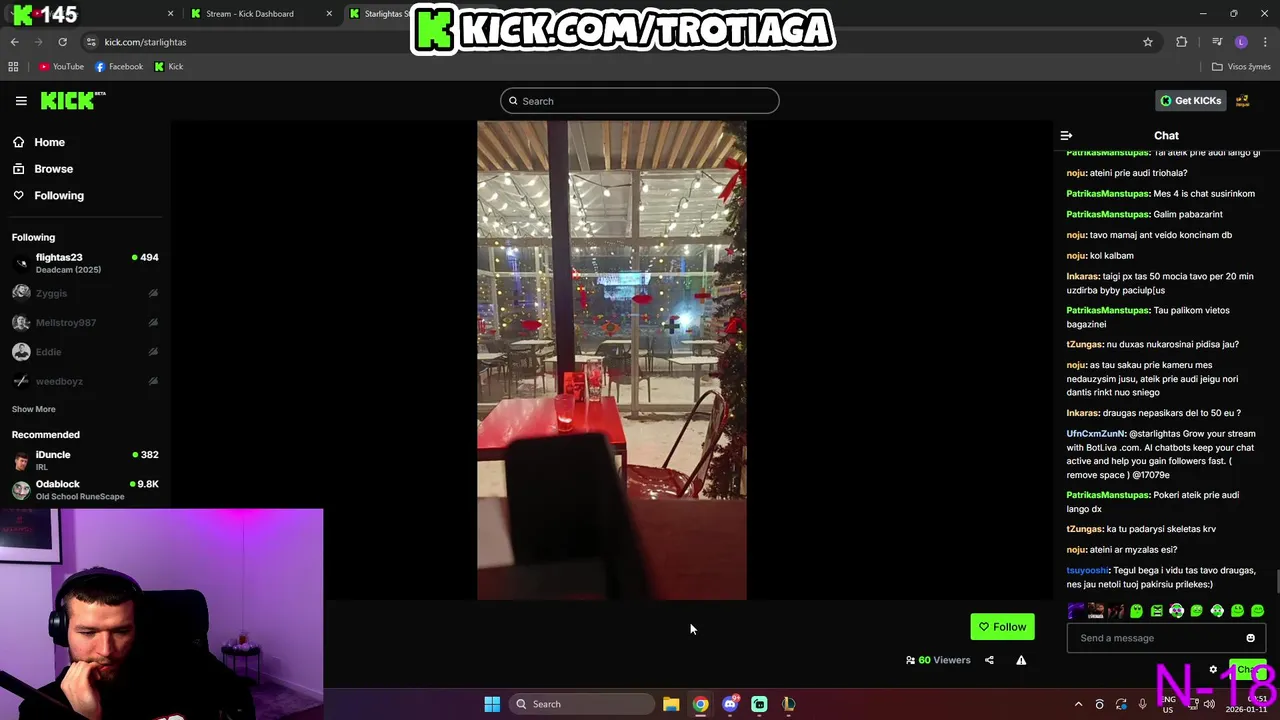The height and width of the screenshot is (720, 1280).
Task: Open emoji picker in message box
Action: coord(1250,638)
